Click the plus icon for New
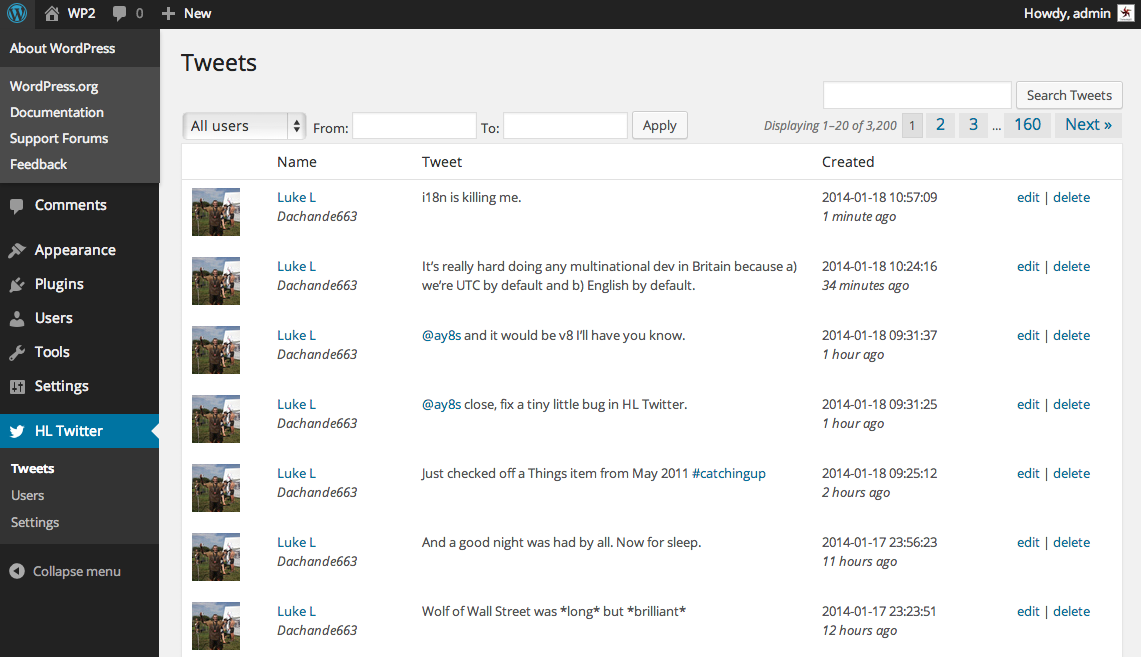Viewport: 1141px width, 657px height. tap(168, 14)
